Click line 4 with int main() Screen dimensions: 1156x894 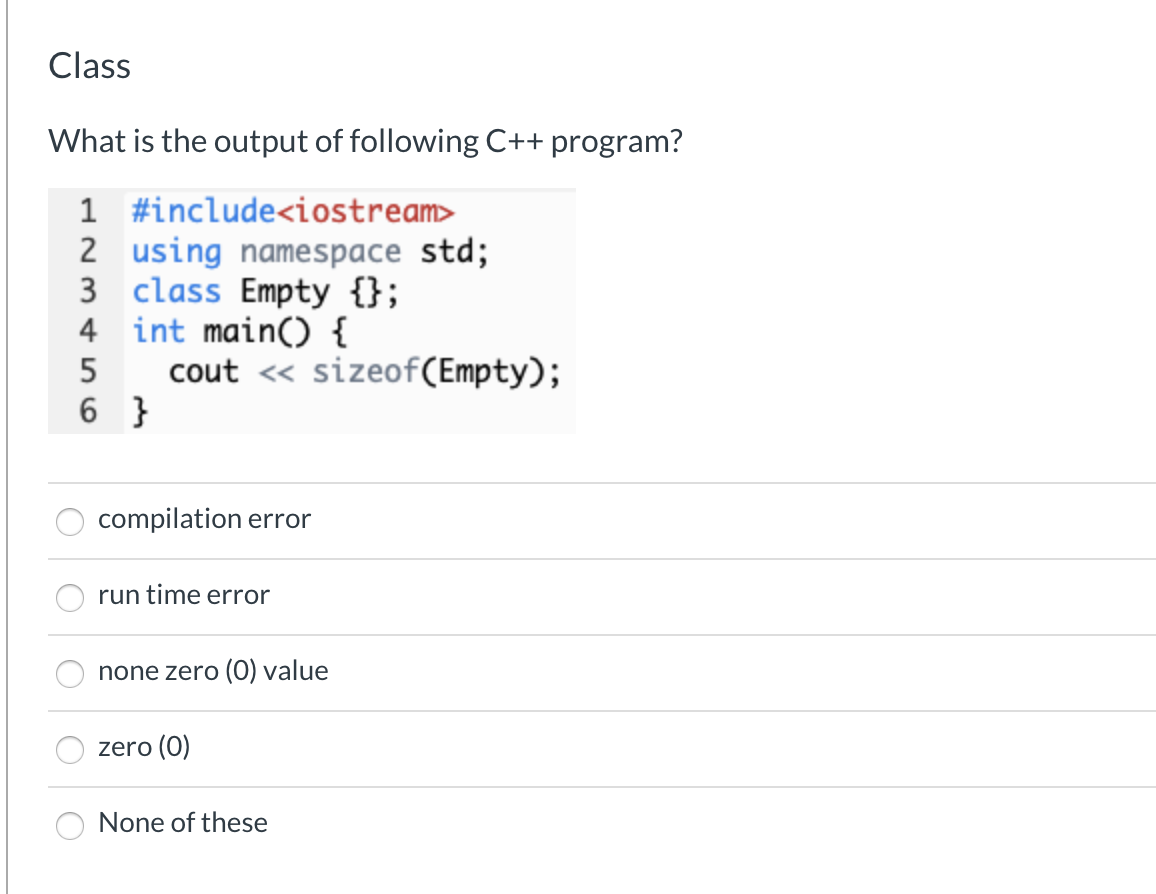[240, 331]
